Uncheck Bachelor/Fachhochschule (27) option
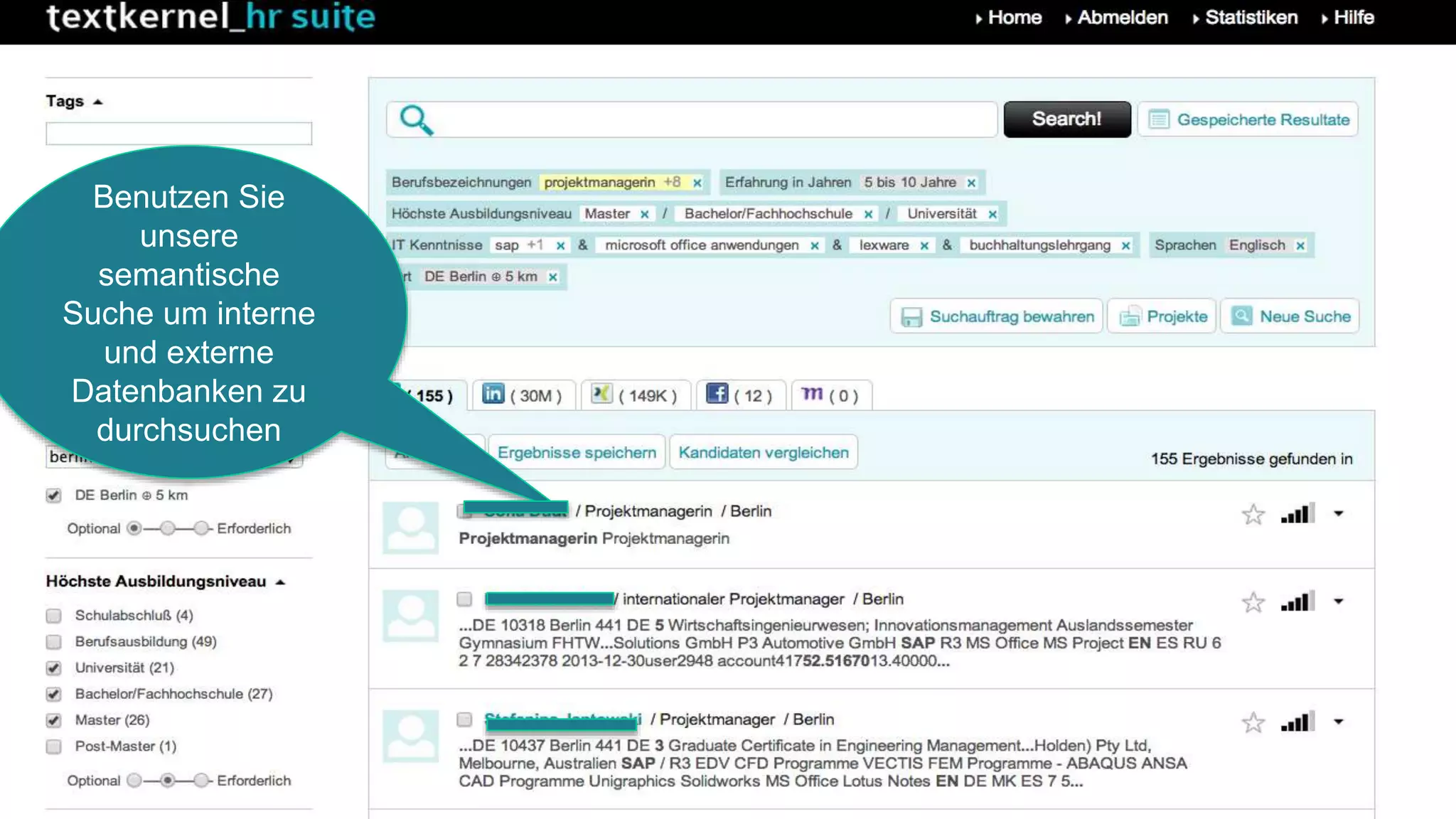1456x819 pixels. (x=53, y=695)
